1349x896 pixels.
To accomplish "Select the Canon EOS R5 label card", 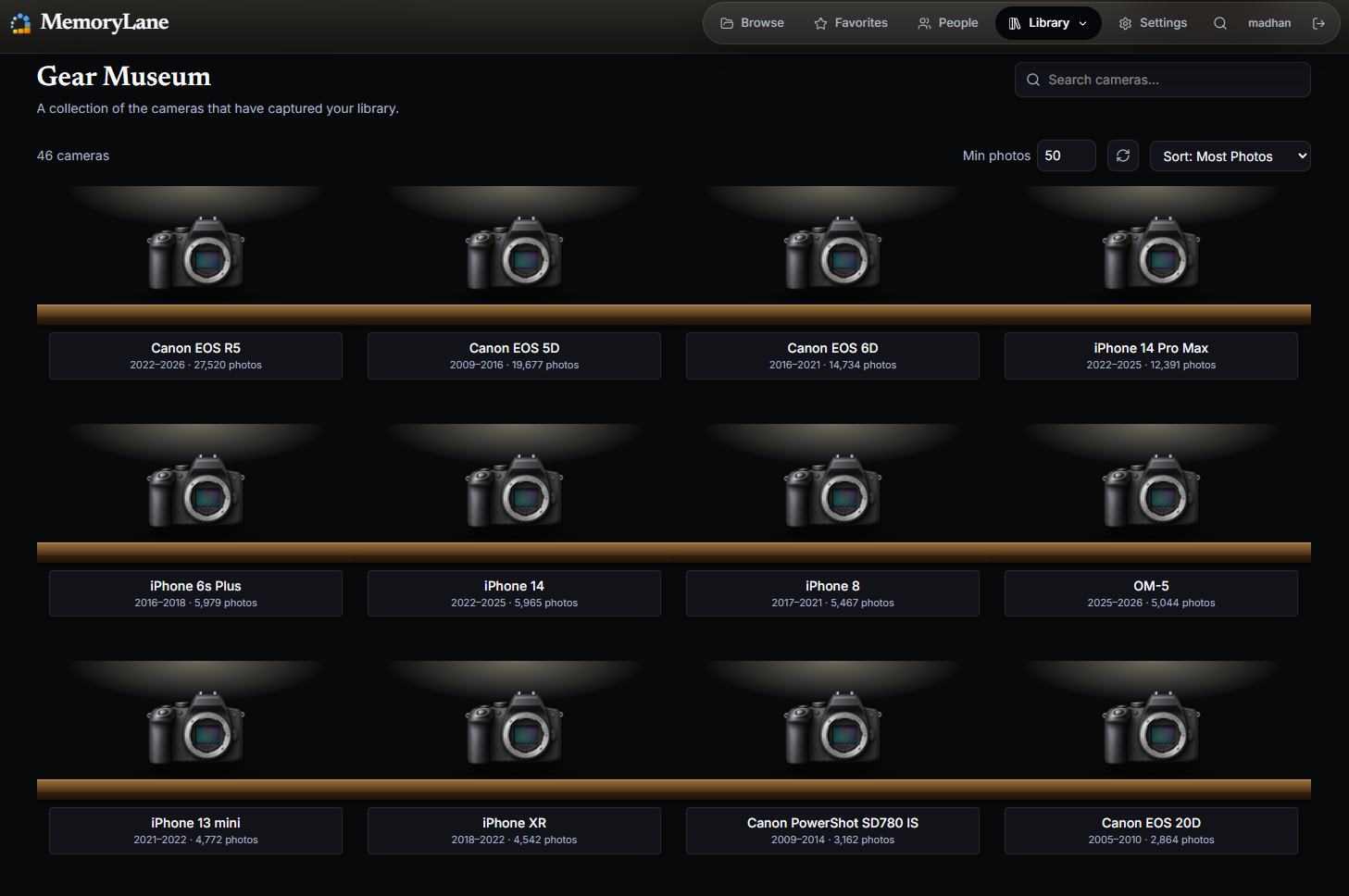I will (196, 355).
